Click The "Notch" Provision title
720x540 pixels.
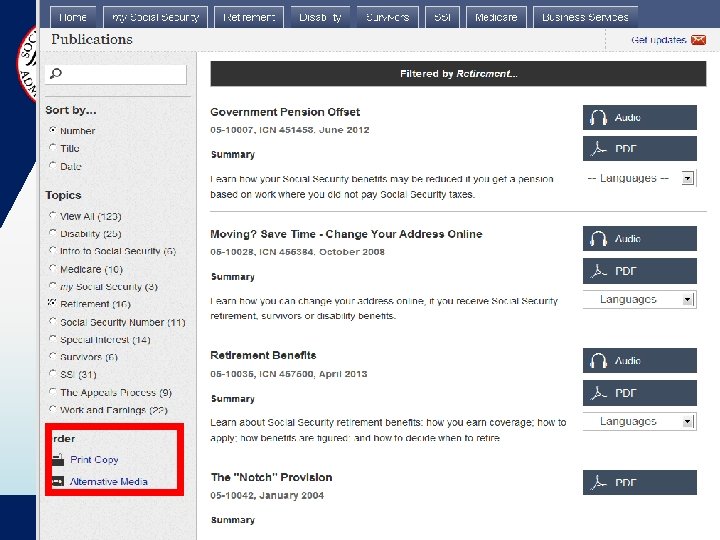[x=271, y=477]
